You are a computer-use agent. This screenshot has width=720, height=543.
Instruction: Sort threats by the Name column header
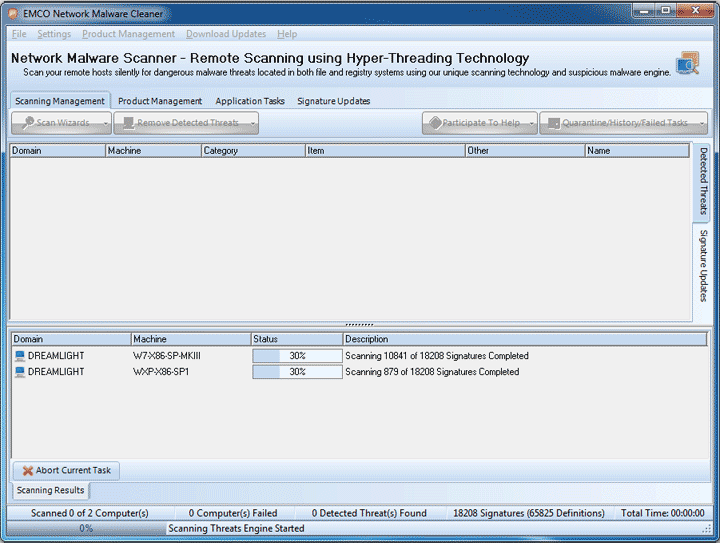tap(637, 151)
